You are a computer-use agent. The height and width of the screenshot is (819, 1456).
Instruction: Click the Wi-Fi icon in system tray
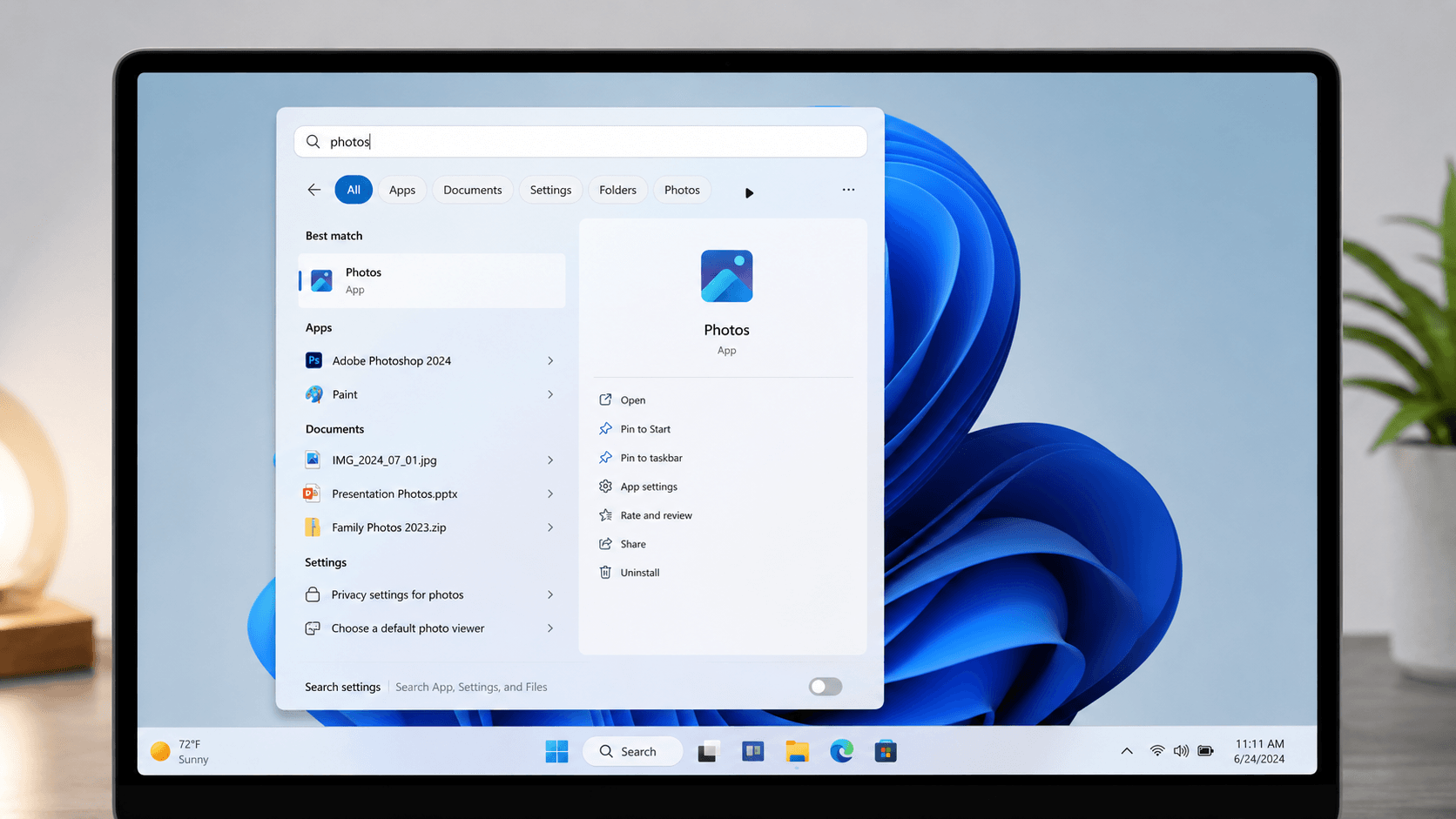[x=1156, y=751]
